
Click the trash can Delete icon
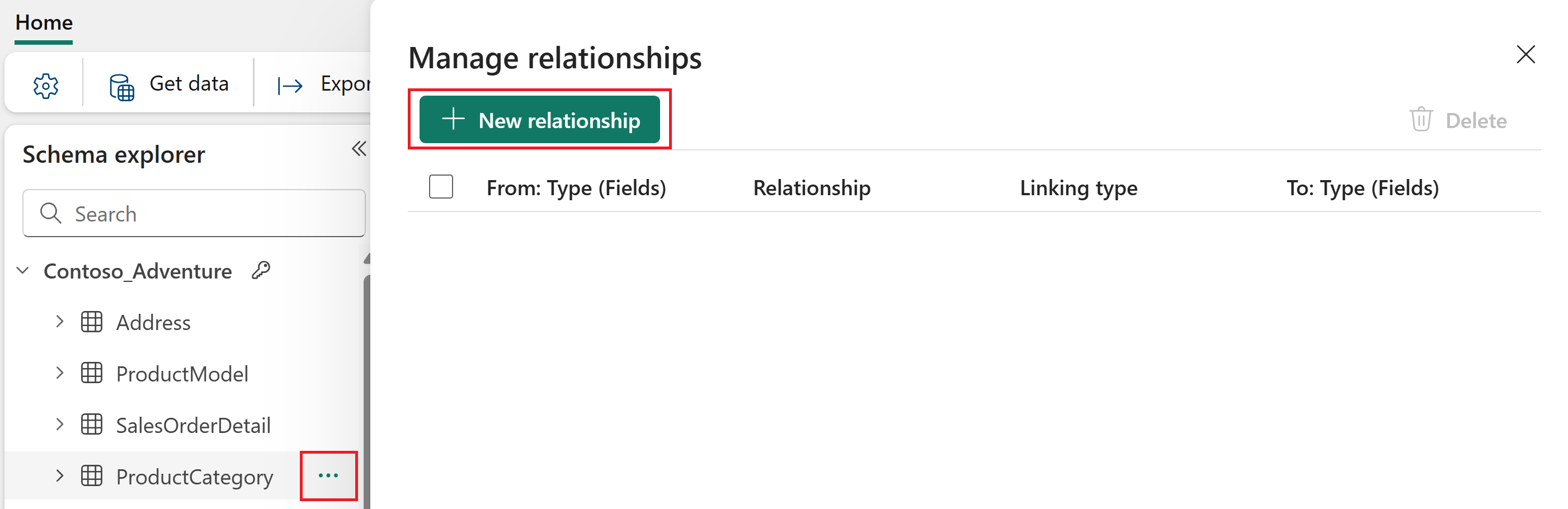point(1421,119)
